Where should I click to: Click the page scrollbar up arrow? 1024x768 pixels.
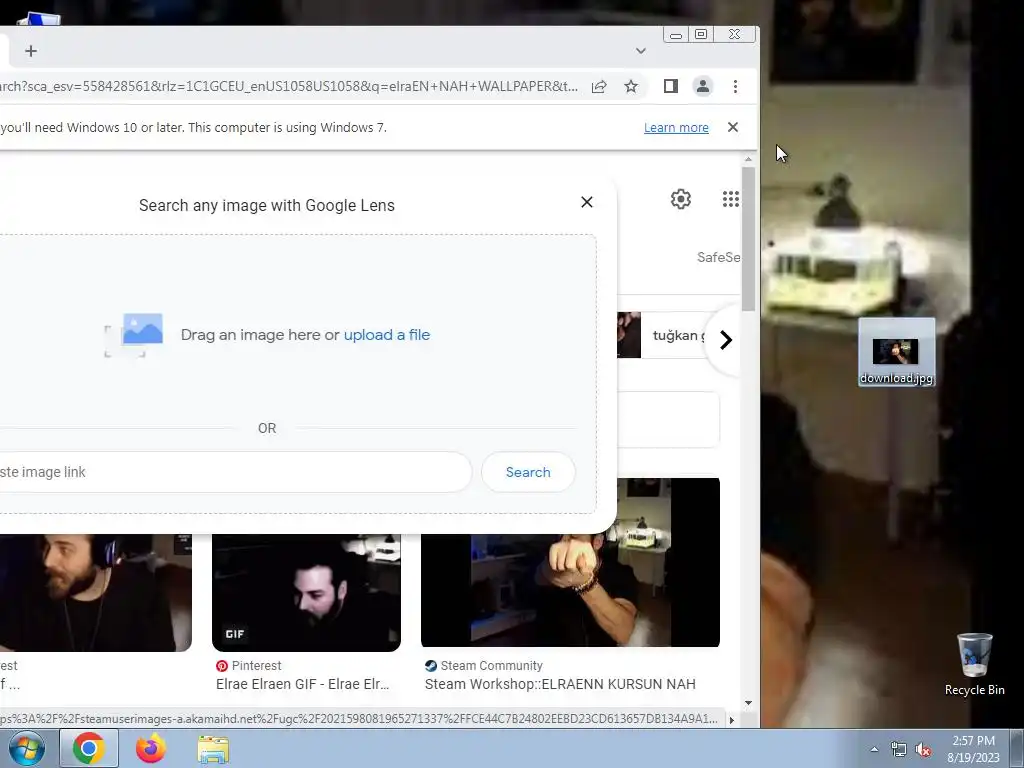(748, 159)
